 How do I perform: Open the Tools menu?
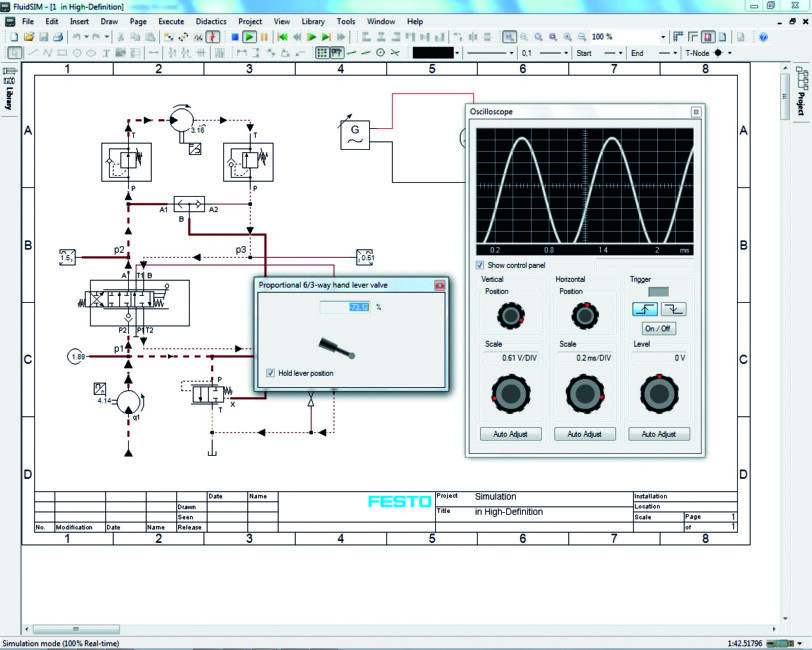(346, 21)
